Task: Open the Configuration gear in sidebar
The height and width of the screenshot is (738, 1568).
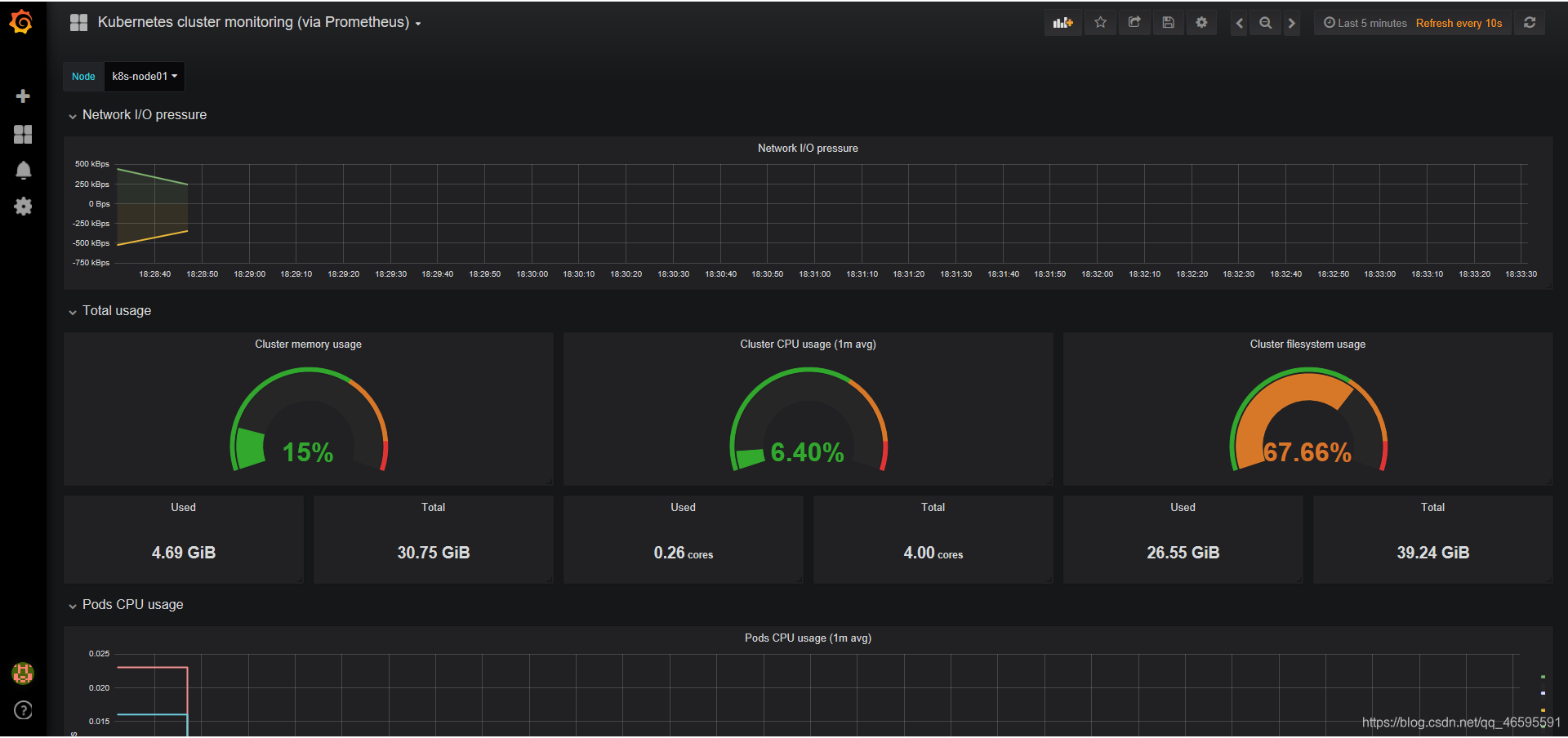Action: tap(23, 207)
